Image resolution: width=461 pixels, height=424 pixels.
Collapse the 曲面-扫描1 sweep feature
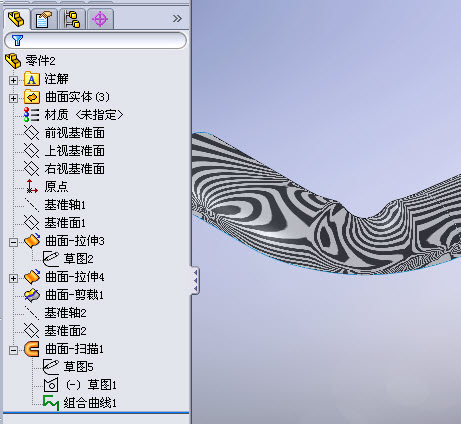coord(13,350)
